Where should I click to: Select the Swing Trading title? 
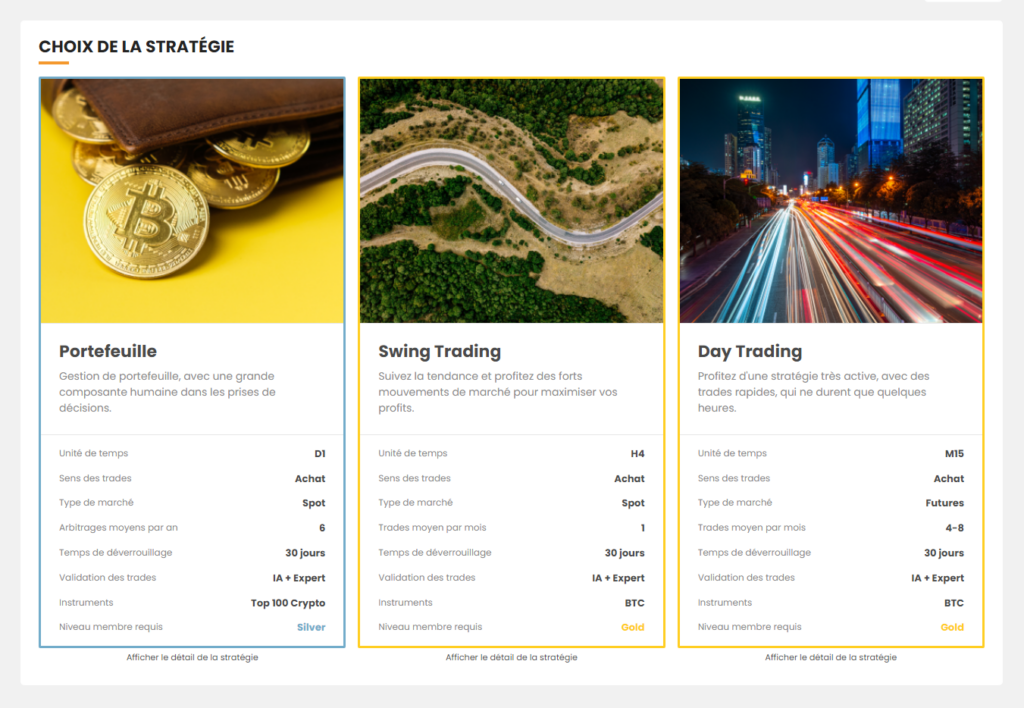tap(440, 351)
